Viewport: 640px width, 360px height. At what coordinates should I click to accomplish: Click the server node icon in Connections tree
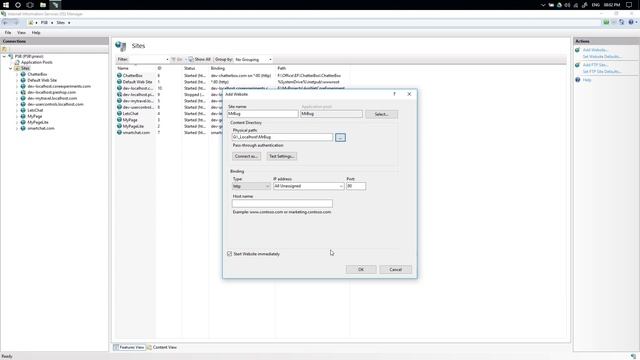(11, 56)
